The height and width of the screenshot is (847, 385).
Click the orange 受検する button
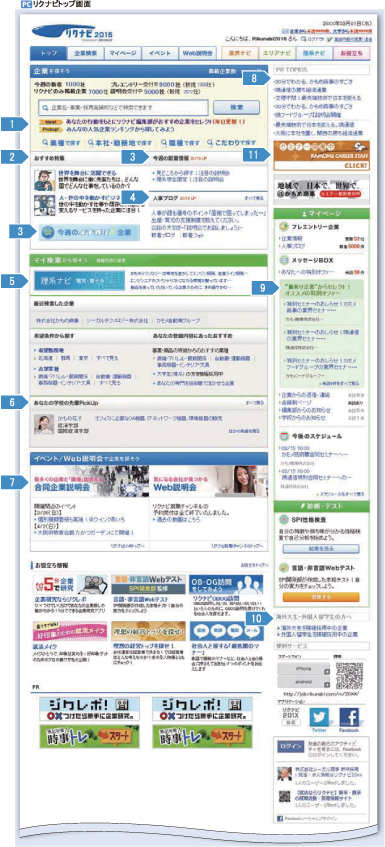(321, 597)
